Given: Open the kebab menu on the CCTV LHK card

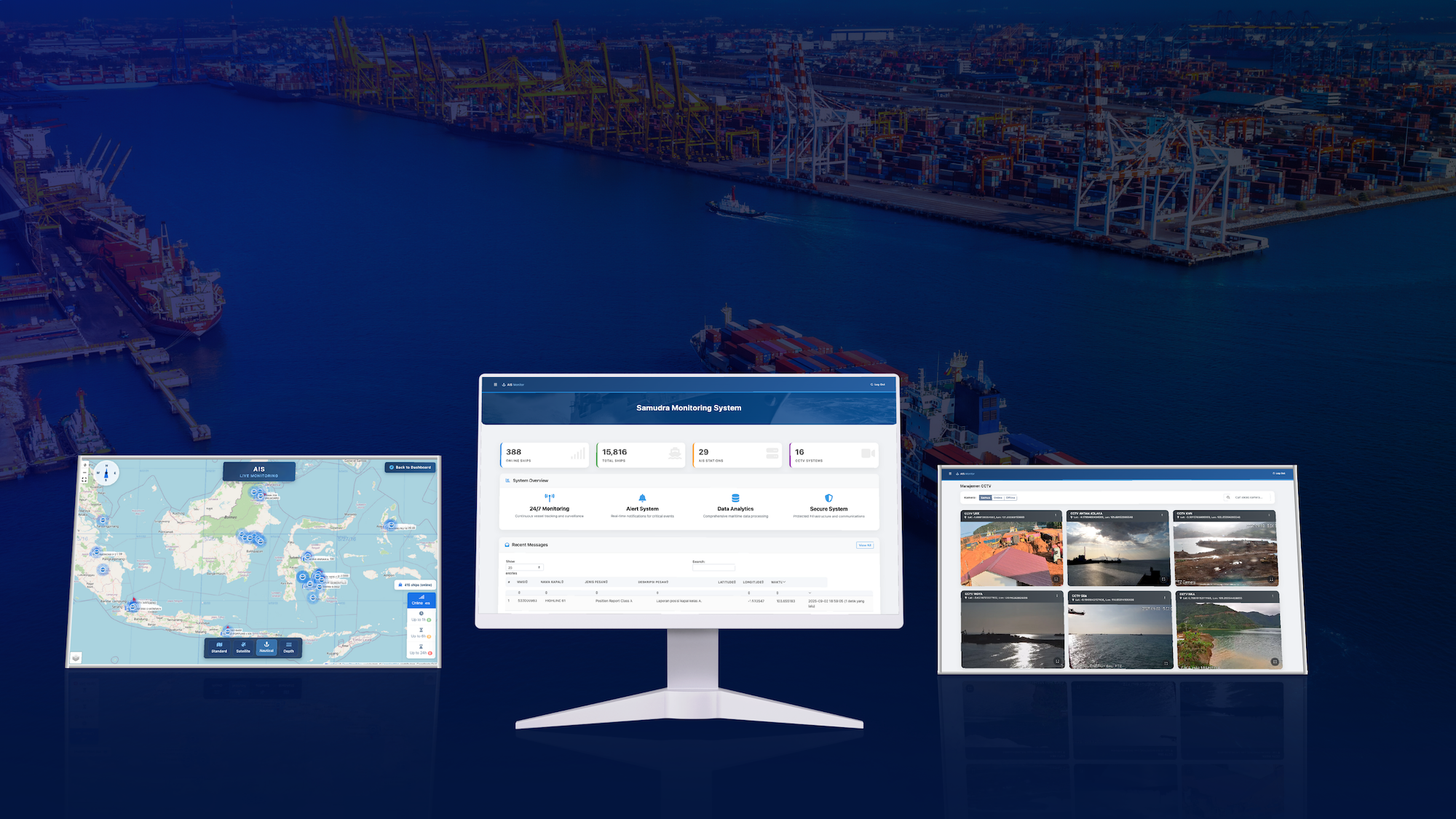Looking at the screenshot, I should pyautogui.click(x=1056, y=515).
